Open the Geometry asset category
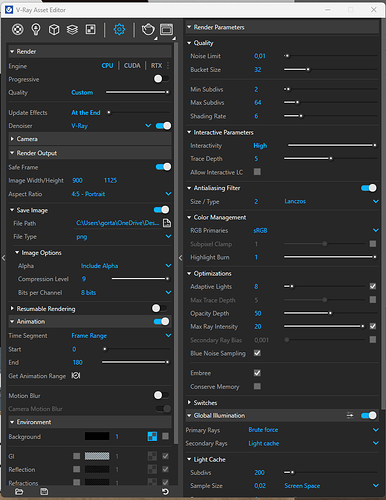This screenshot has height=500, width=386. (54, 30)
